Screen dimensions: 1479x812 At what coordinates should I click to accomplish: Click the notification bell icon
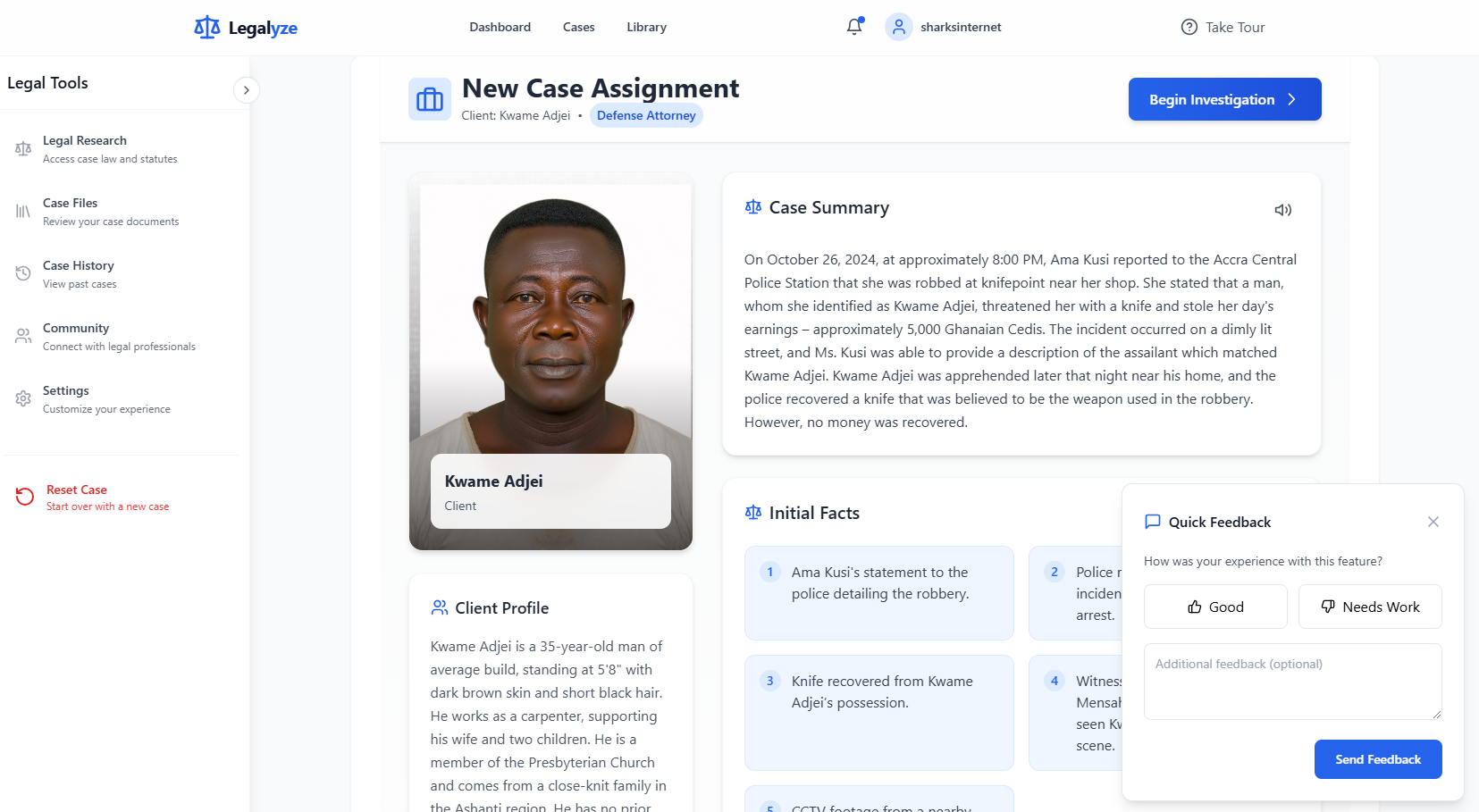click(x=854, y=27)
